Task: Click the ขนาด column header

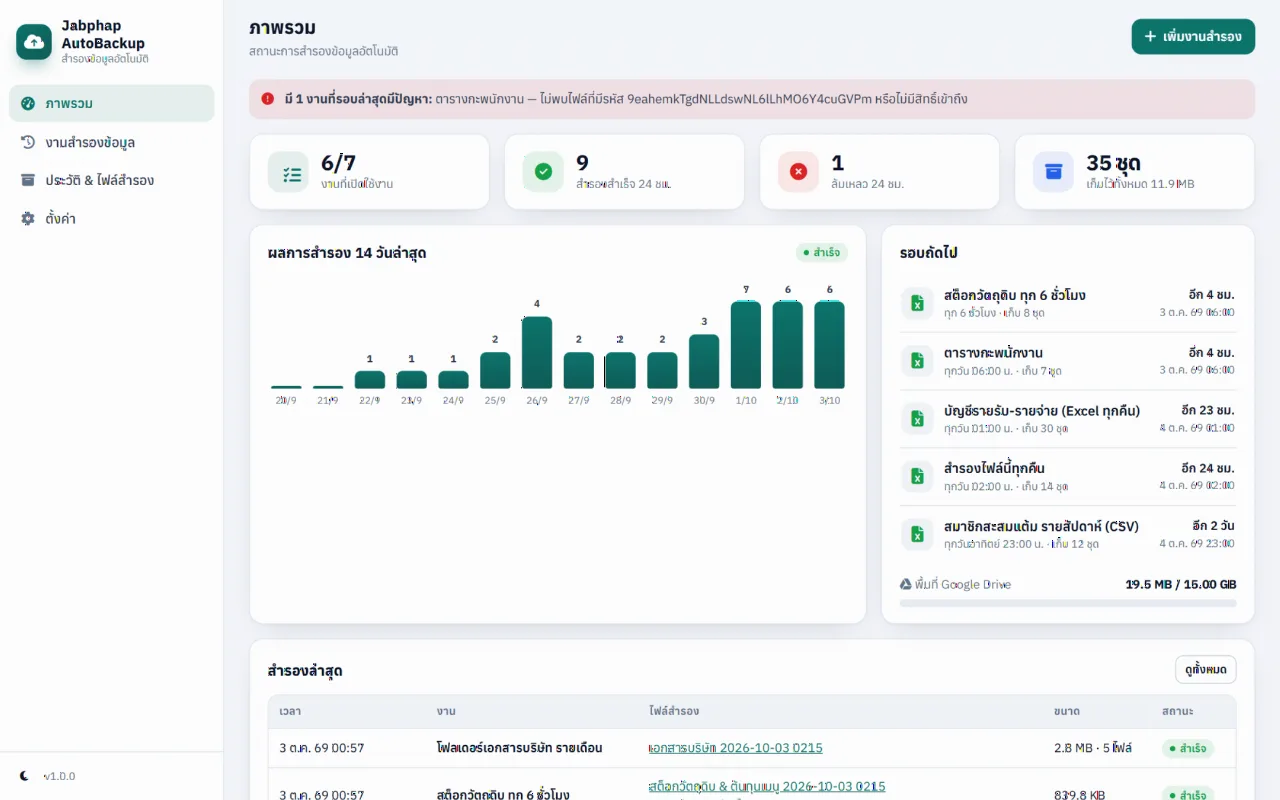Action: point(1066,711)
